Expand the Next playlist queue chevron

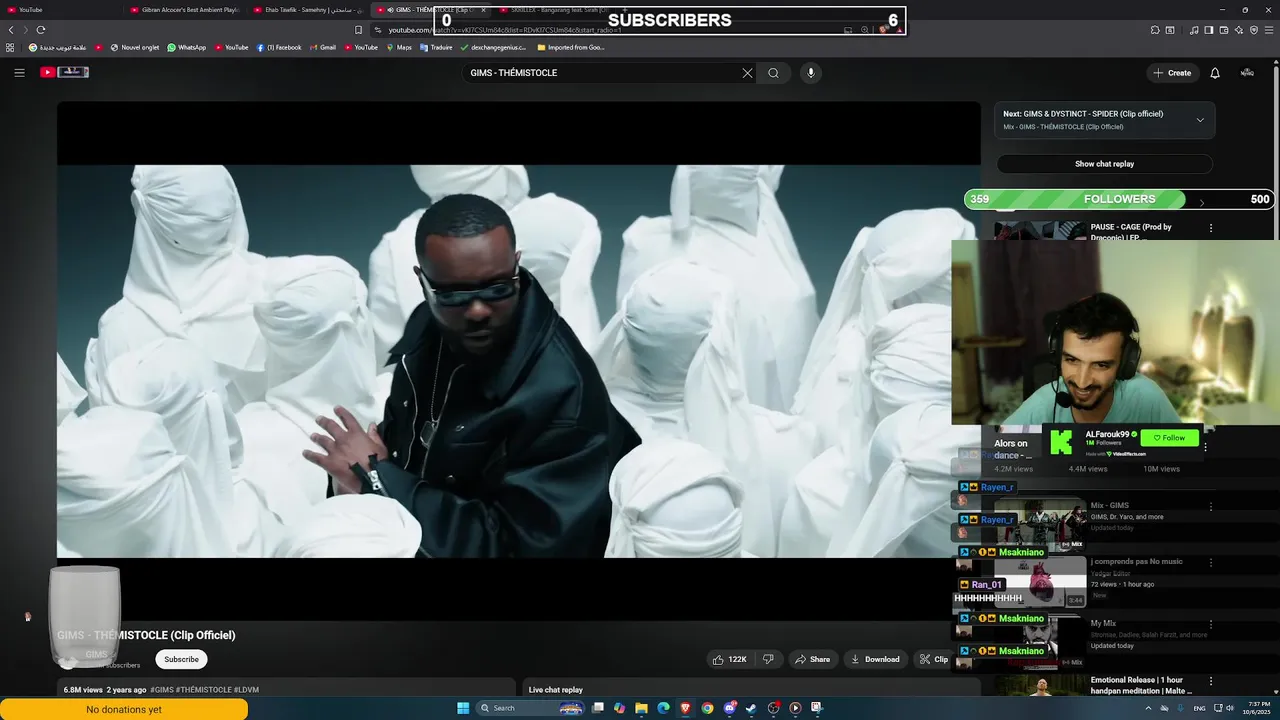(1200, 120)
